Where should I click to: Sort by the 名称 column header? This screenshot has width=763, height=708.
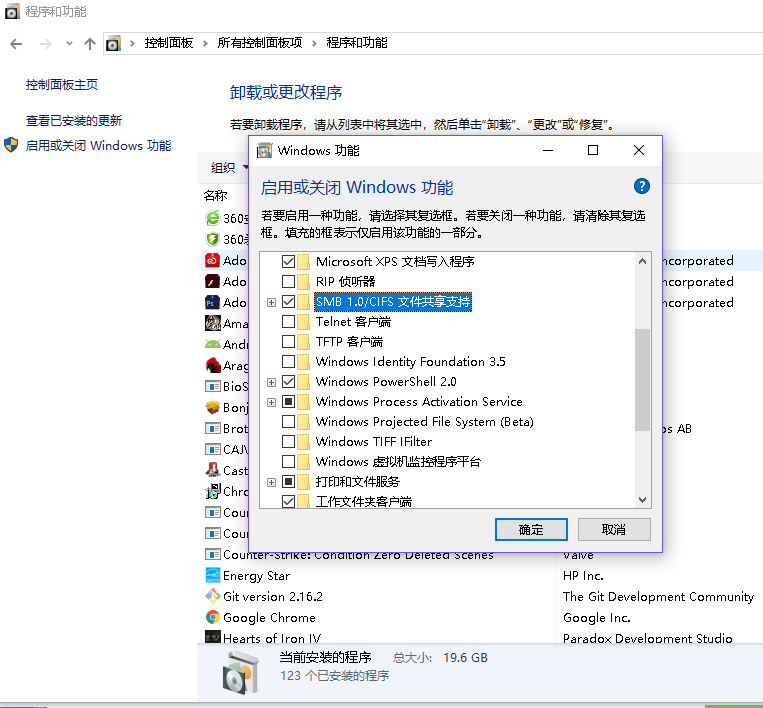click(215, 196)
